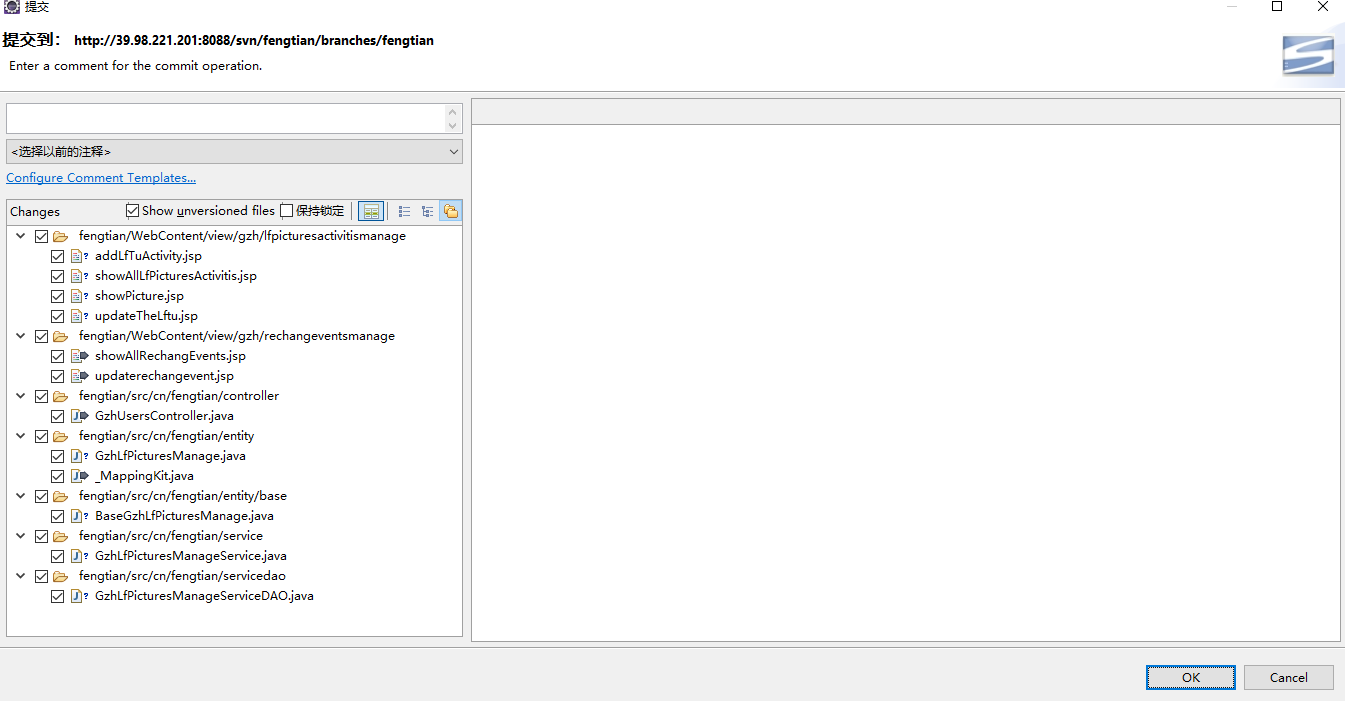Image resolution: width=1345 pixels, height=701 pixels.
Task: Uncheck Show unversioned files
Action: click(133, 211)
